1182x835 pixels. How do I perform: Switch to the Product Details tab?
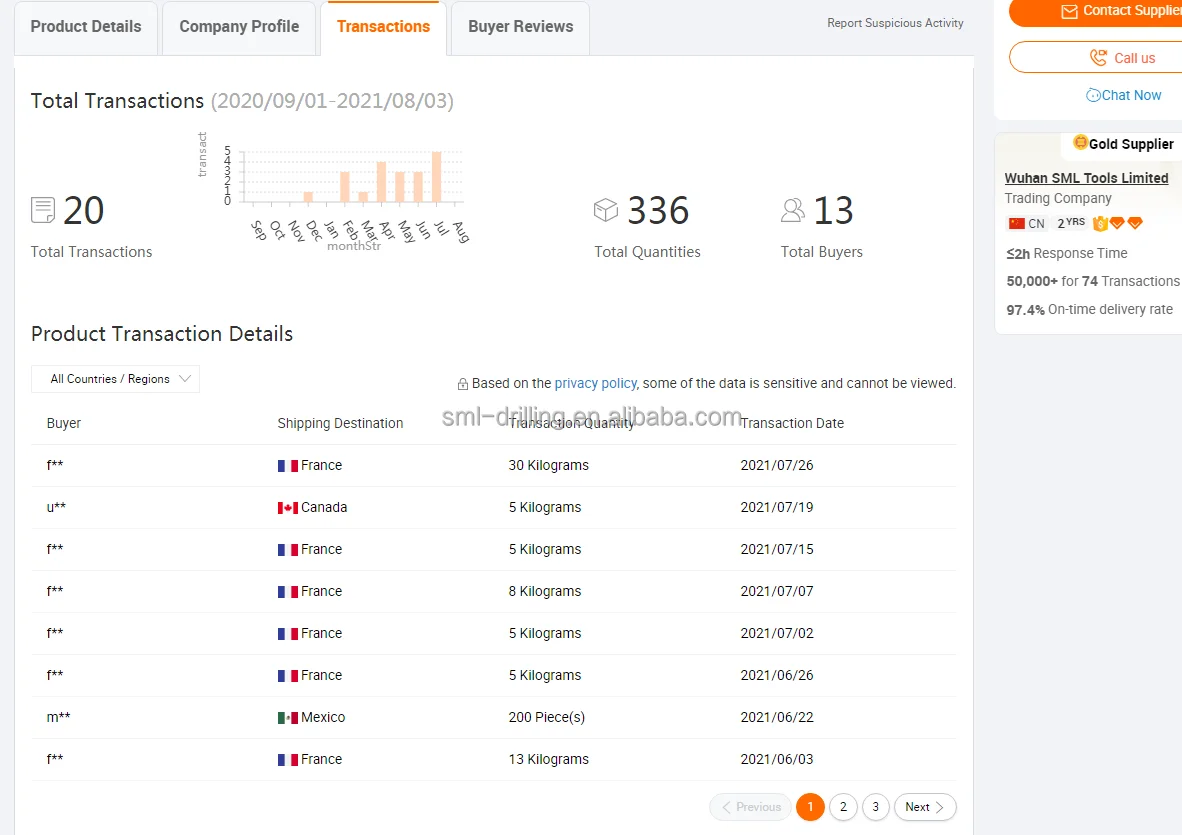tap(86, 27)
